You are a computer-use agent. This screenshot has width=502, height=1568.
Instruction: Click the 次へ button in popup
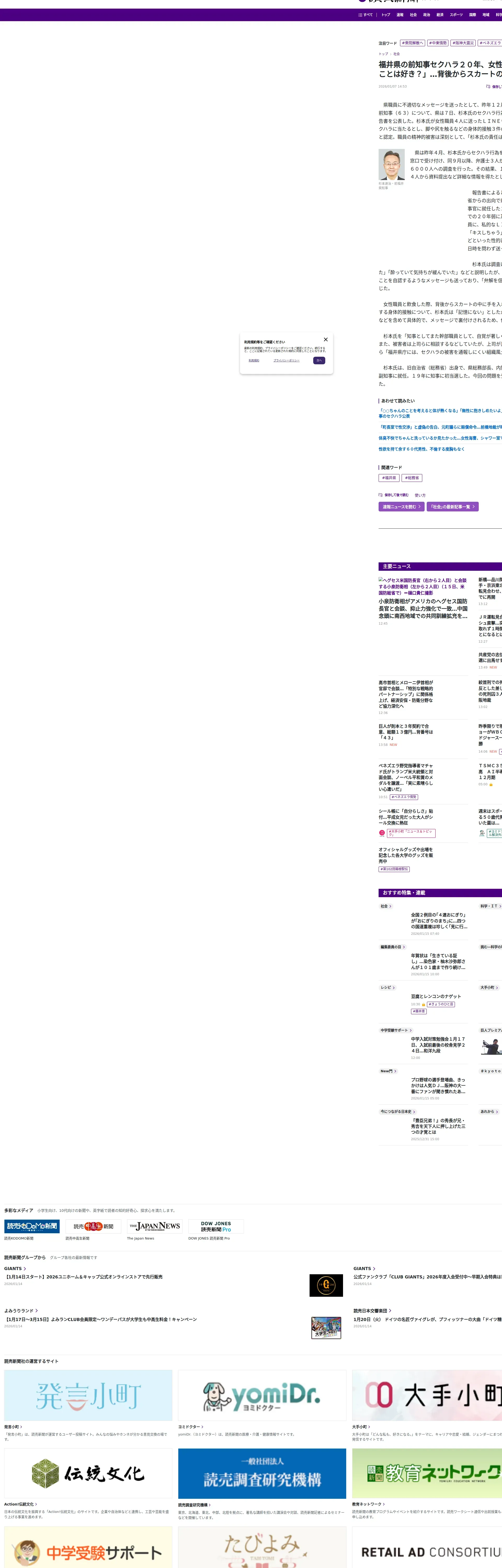319,360
